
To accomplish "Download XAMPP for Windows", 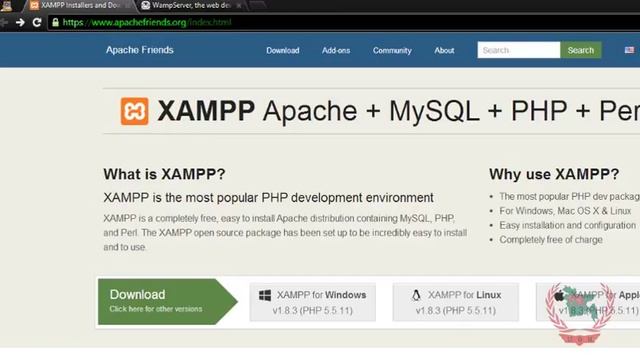I will 313,302.
